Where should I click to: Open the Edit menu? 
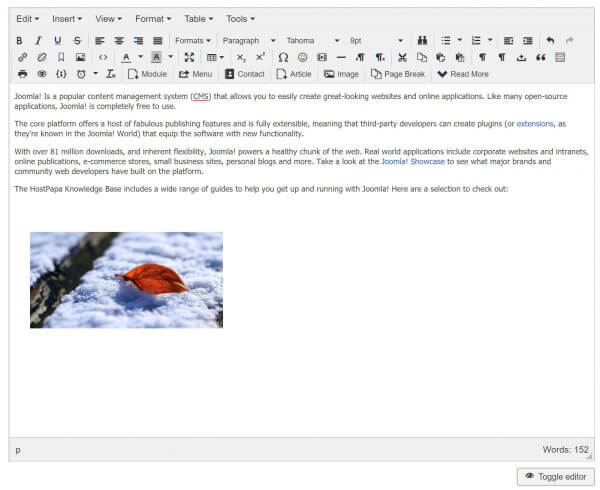click(x=28, y=19)
